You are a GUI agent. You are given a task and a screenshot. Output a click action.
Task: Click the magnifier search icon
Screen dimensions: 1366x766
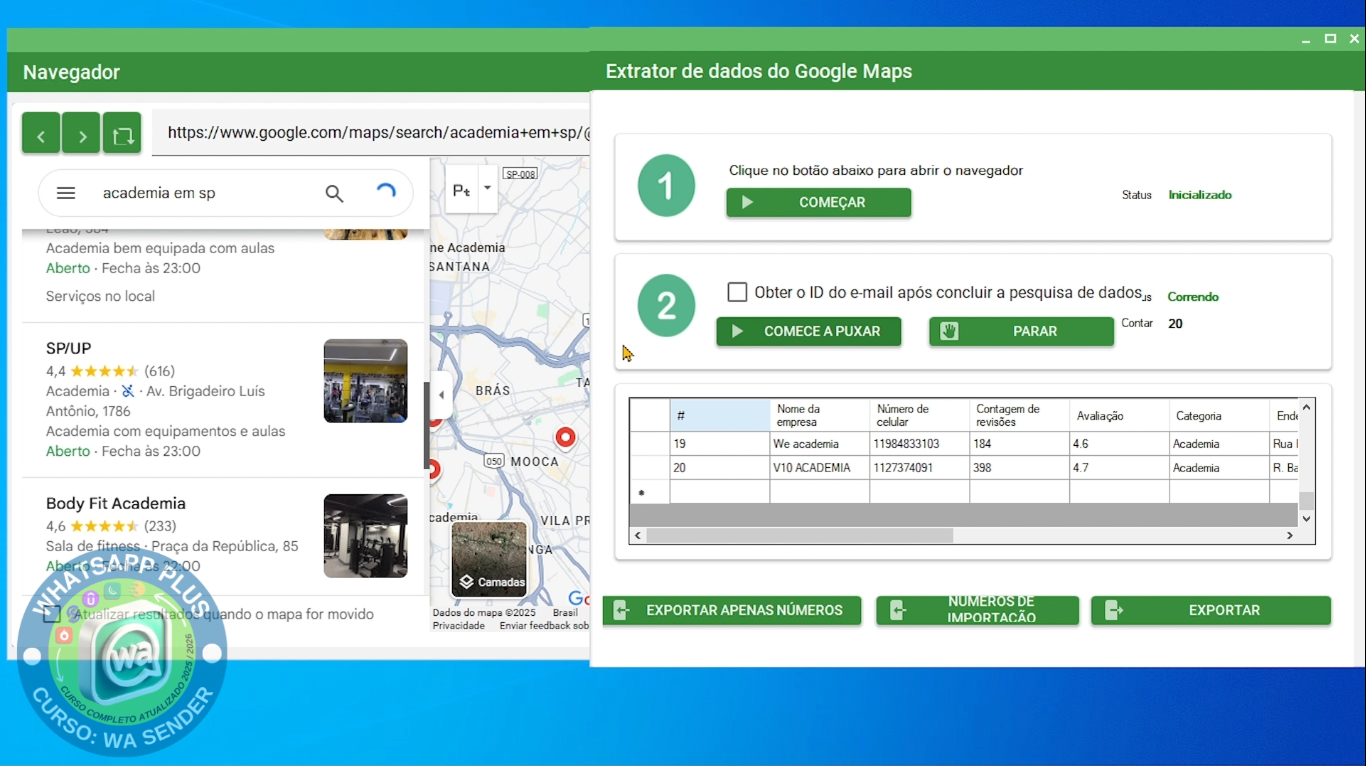[335, 193]
